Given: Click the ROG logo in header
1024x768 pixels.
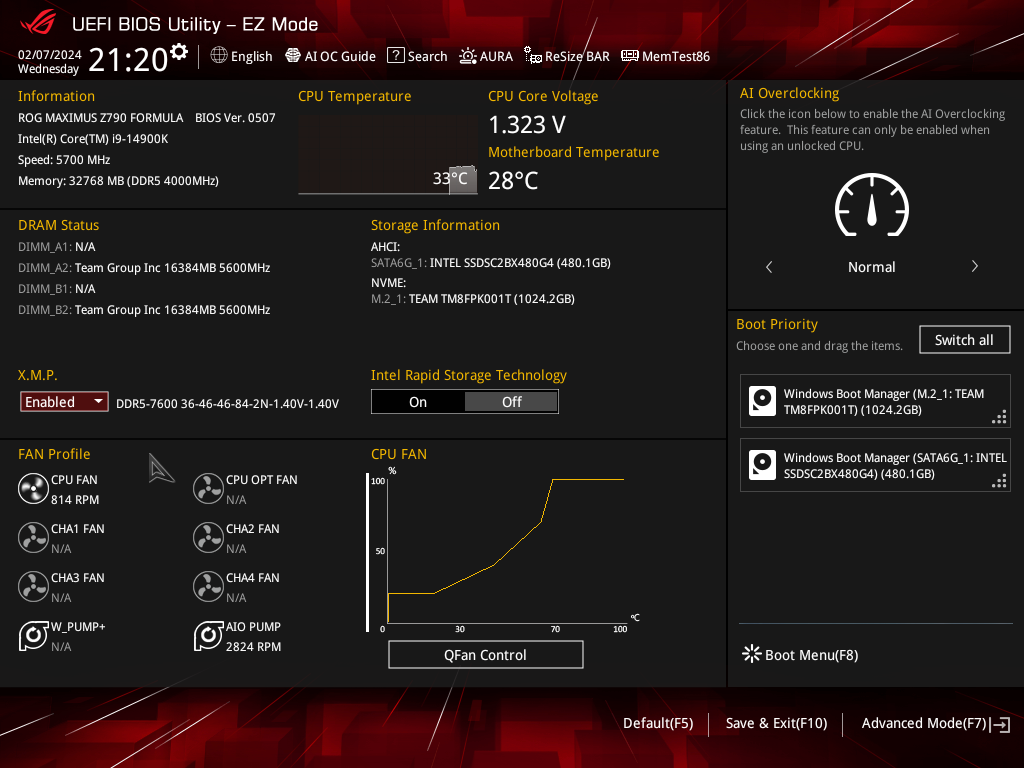Looking at the screenshot, I should pos(38,23).
